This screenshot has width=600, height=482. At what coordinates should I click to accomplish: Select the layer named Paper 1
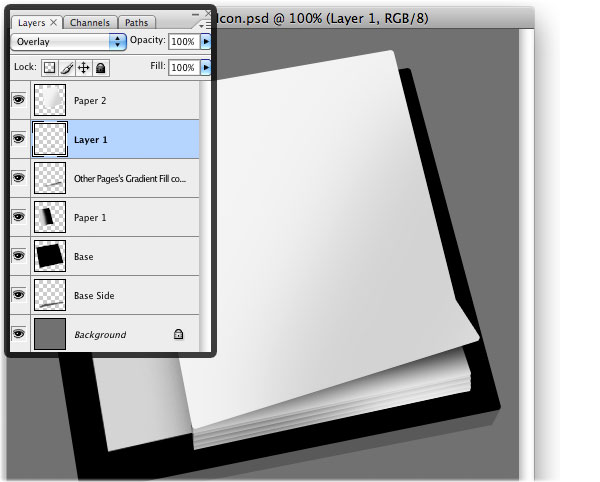coord(90,218)
